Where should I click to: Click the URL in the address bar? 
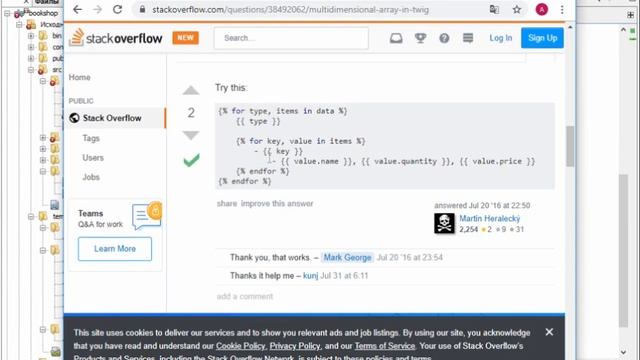290,9
